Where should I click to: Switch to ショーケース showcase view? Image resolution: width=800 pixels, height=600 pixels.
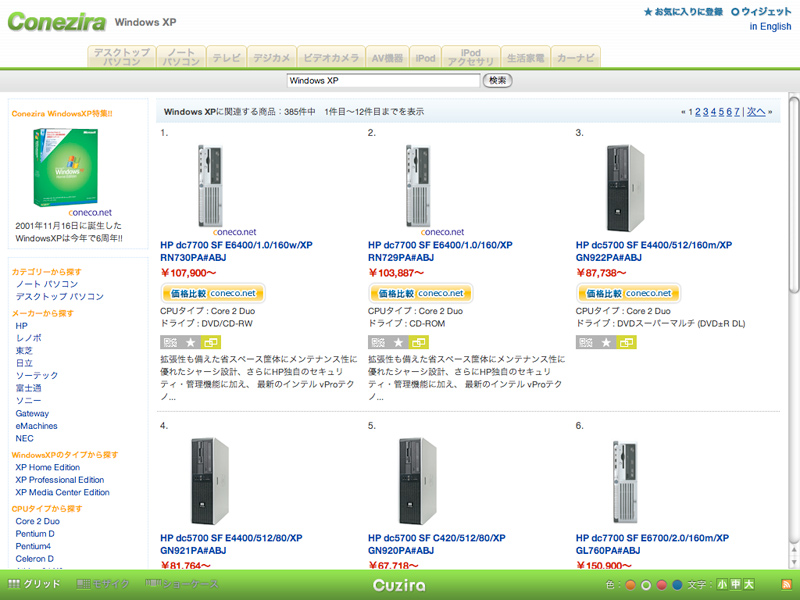tap(182, 584)
